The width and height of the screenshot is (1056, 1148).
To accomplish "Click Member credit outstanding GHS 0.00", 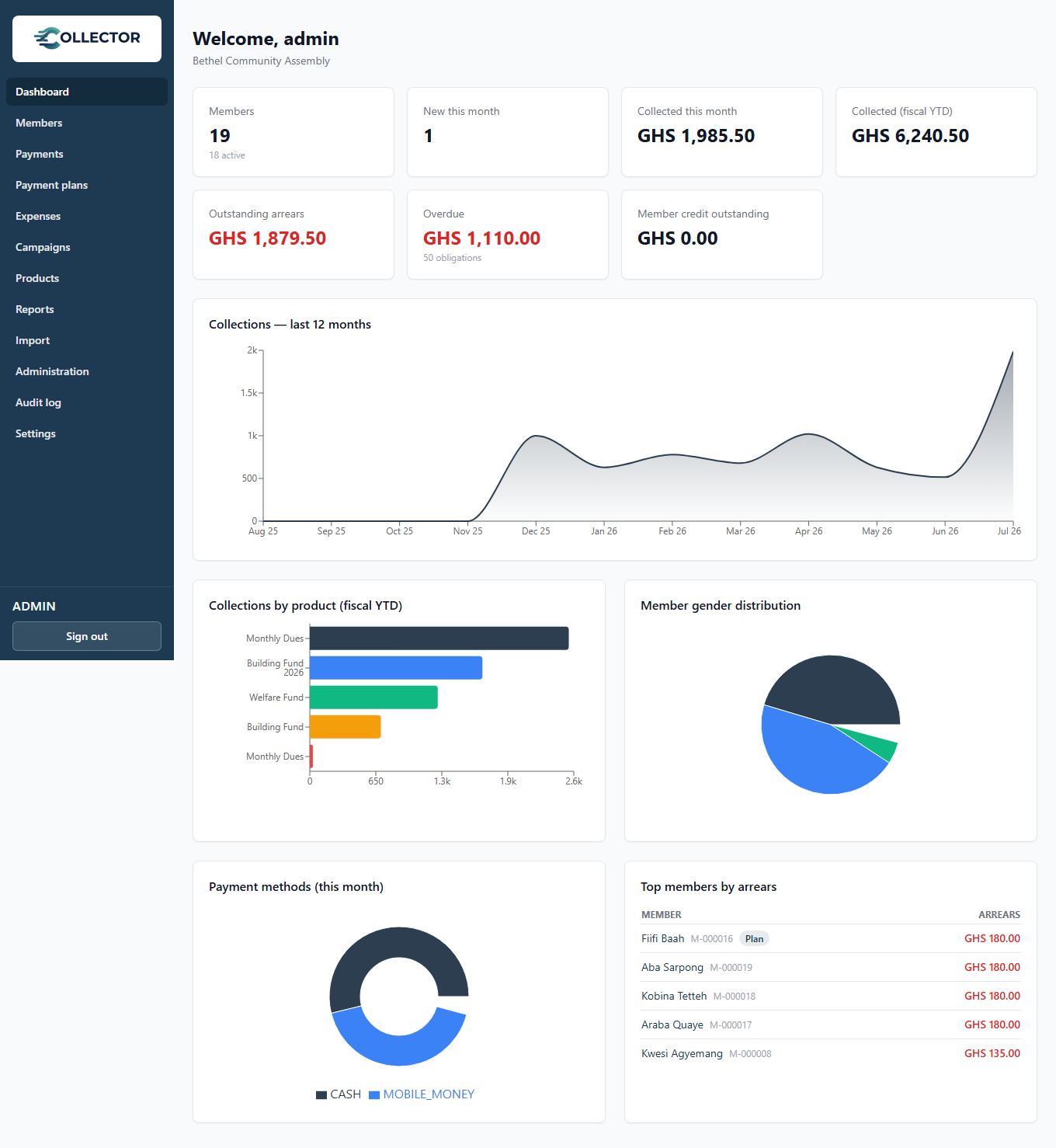I will tap(677, 238).
